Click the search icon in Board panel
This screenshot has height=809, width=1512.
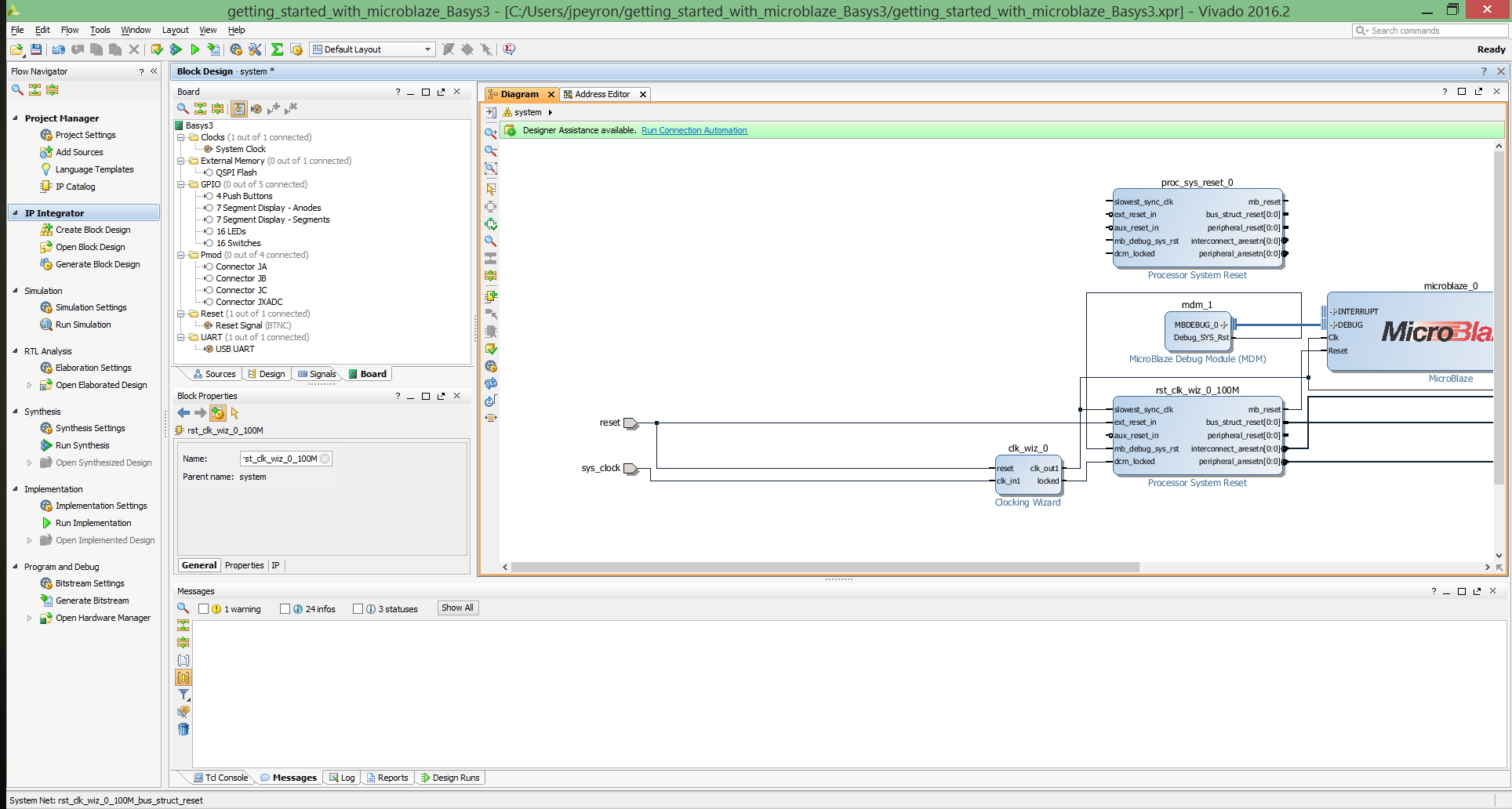pyautogui.click(x=183, y=109)
